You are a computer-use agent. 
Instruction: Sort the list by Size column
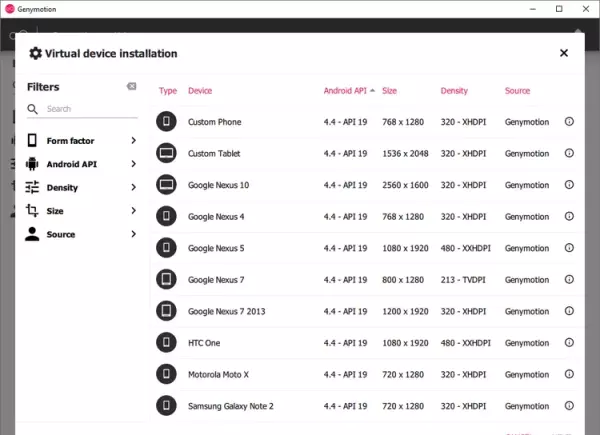click(389, 91)
